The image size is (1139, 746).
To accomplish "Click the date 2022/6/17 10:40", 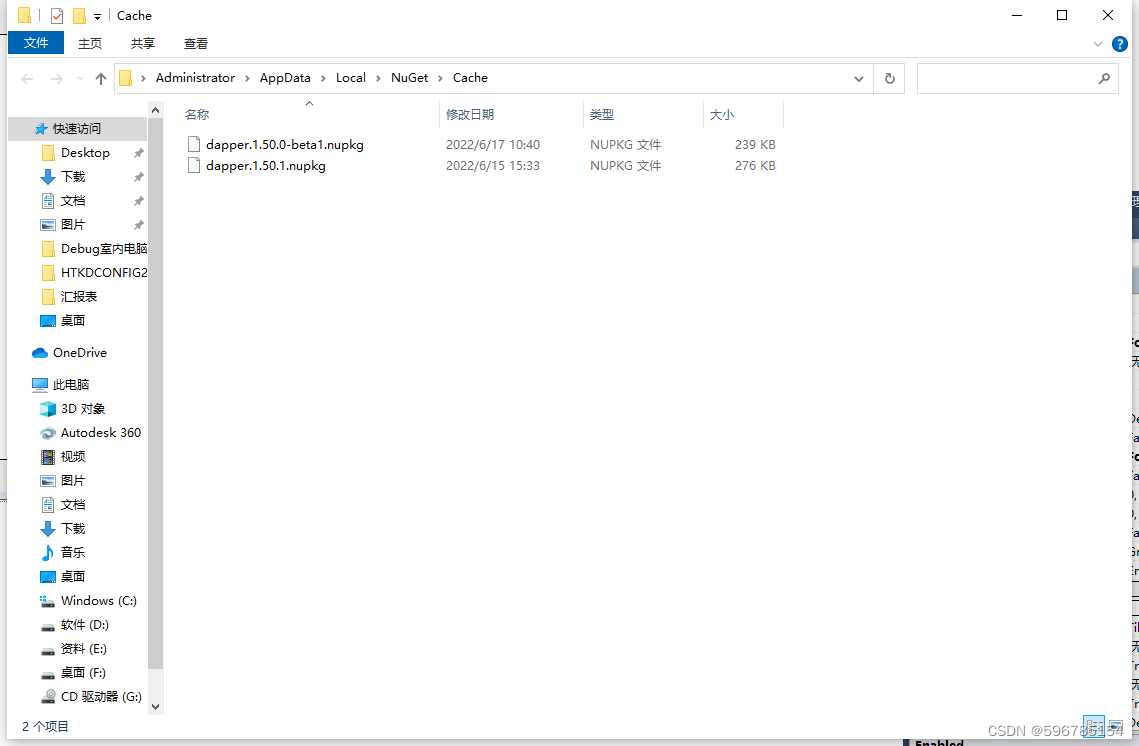I will coord(493,145).
